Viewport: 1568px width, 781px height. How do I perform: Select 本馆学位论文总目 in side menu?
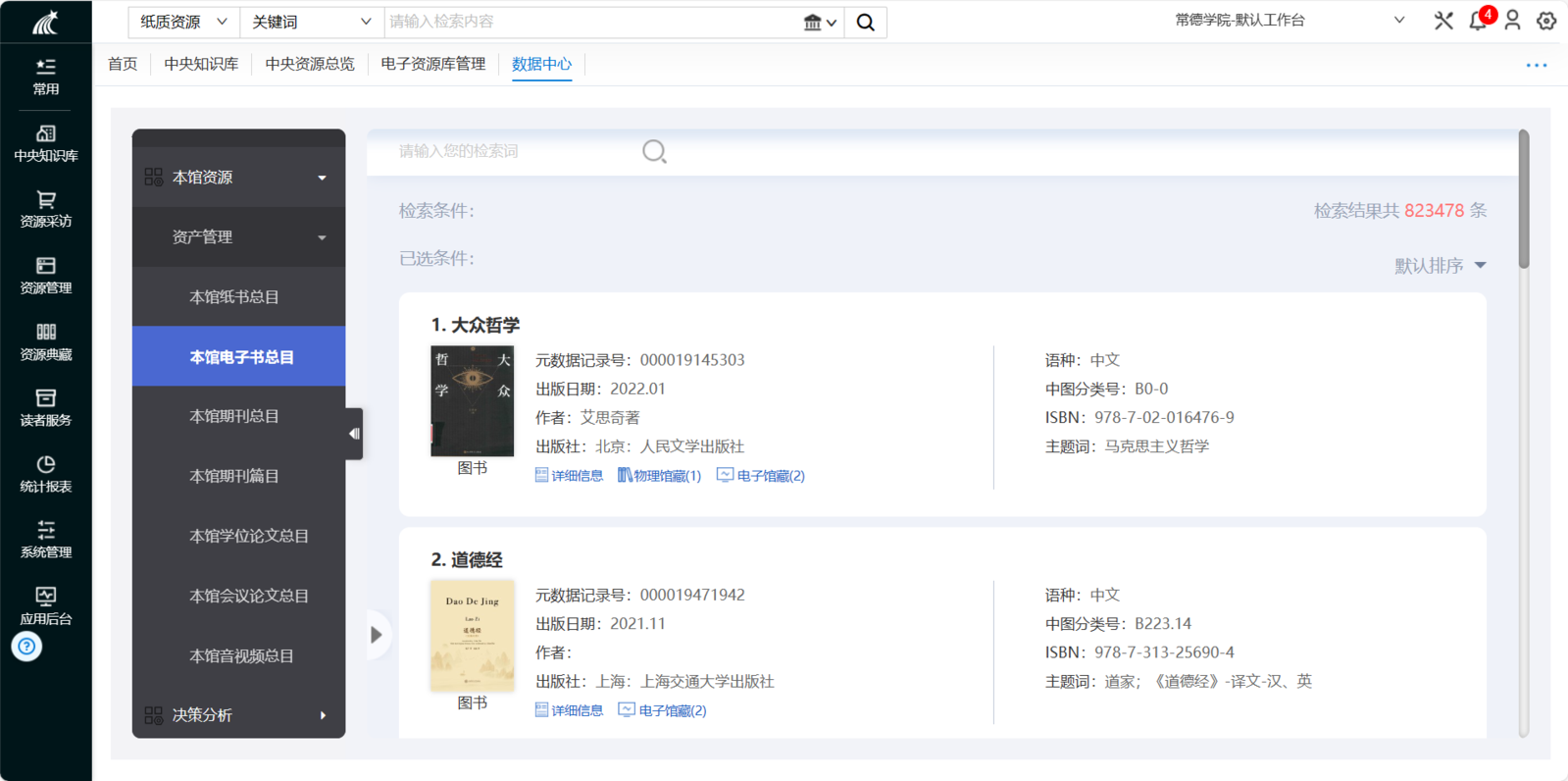tap(239, 536)
